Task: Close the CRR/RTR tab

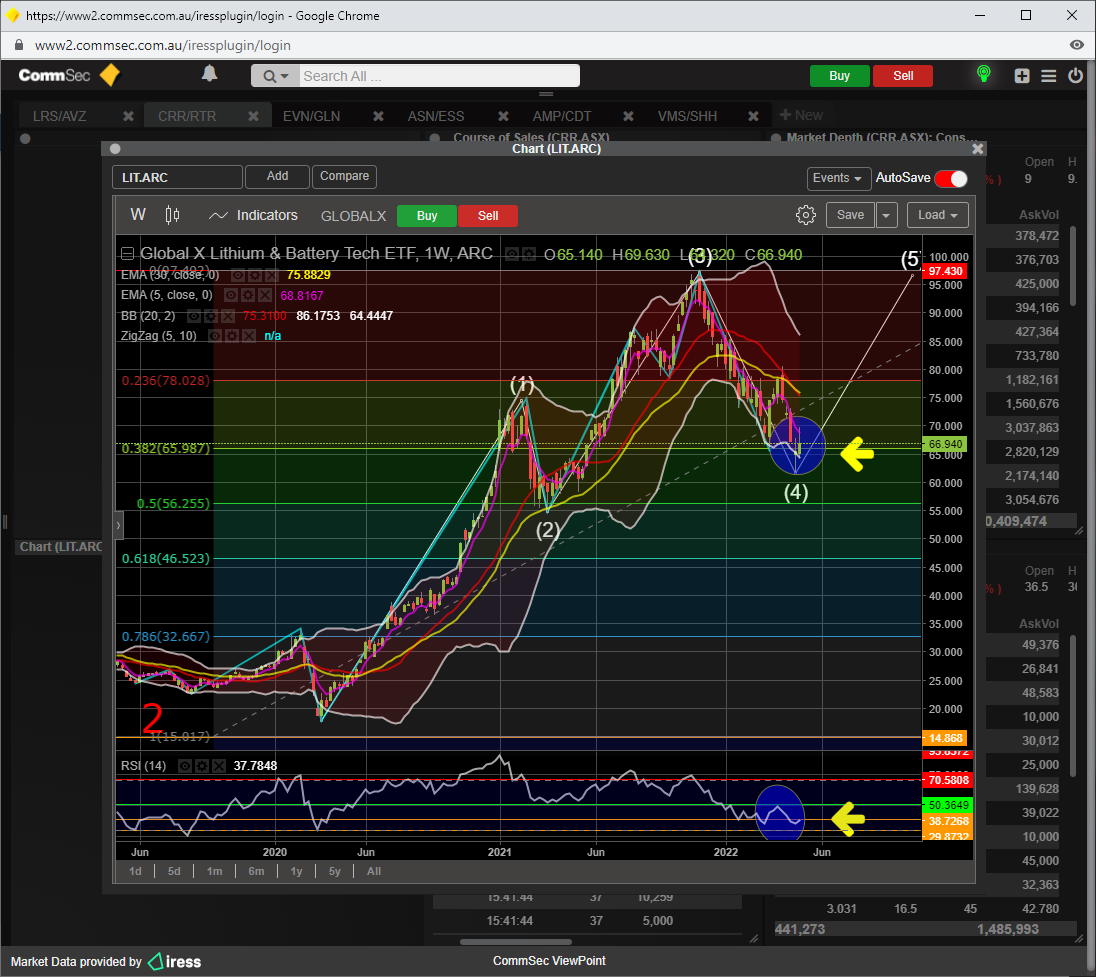Action: [253, 116]
